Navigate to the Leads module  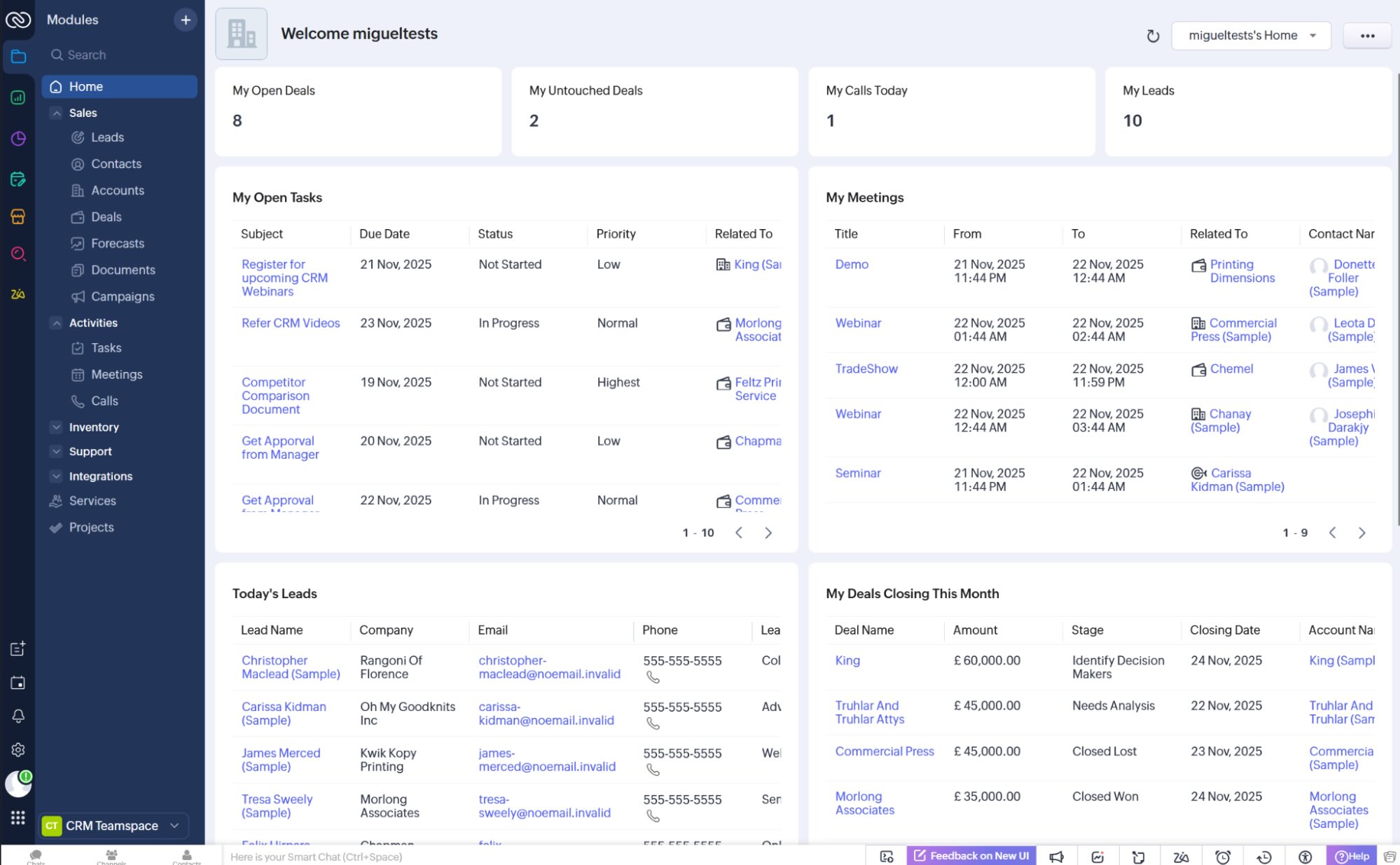108,137
